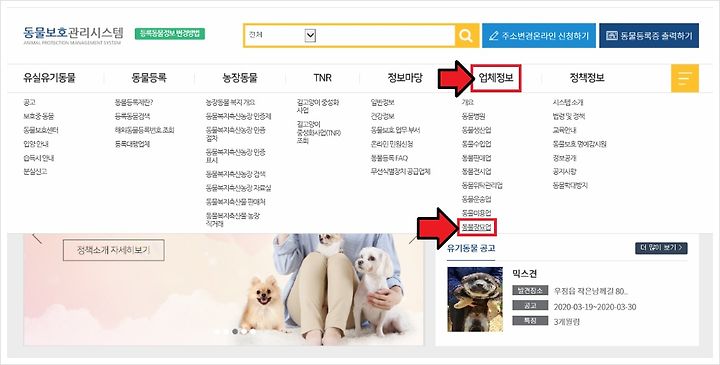Select 건강정보 submenu item
The height and width of the screenshot is (365, 720).
(382, 117)
